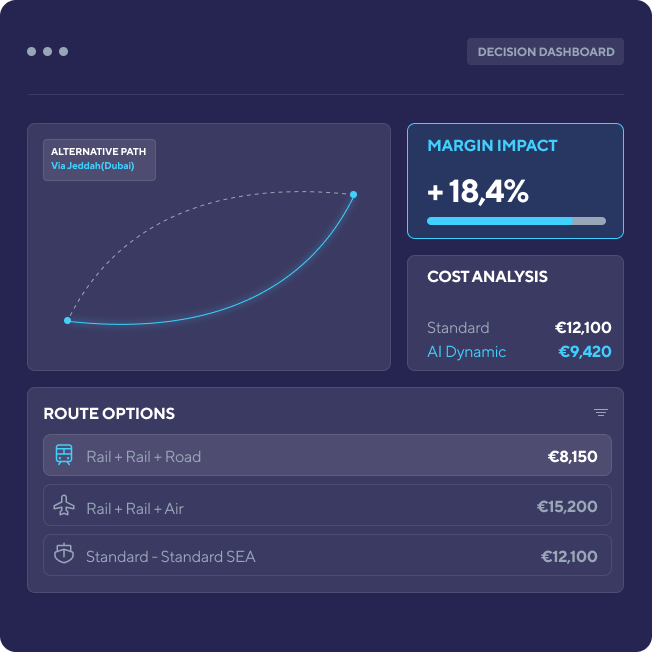The width and height of the screenshot is (652, 652).
Task: Select the Rail + Rail + Road route
Action: 327,456
